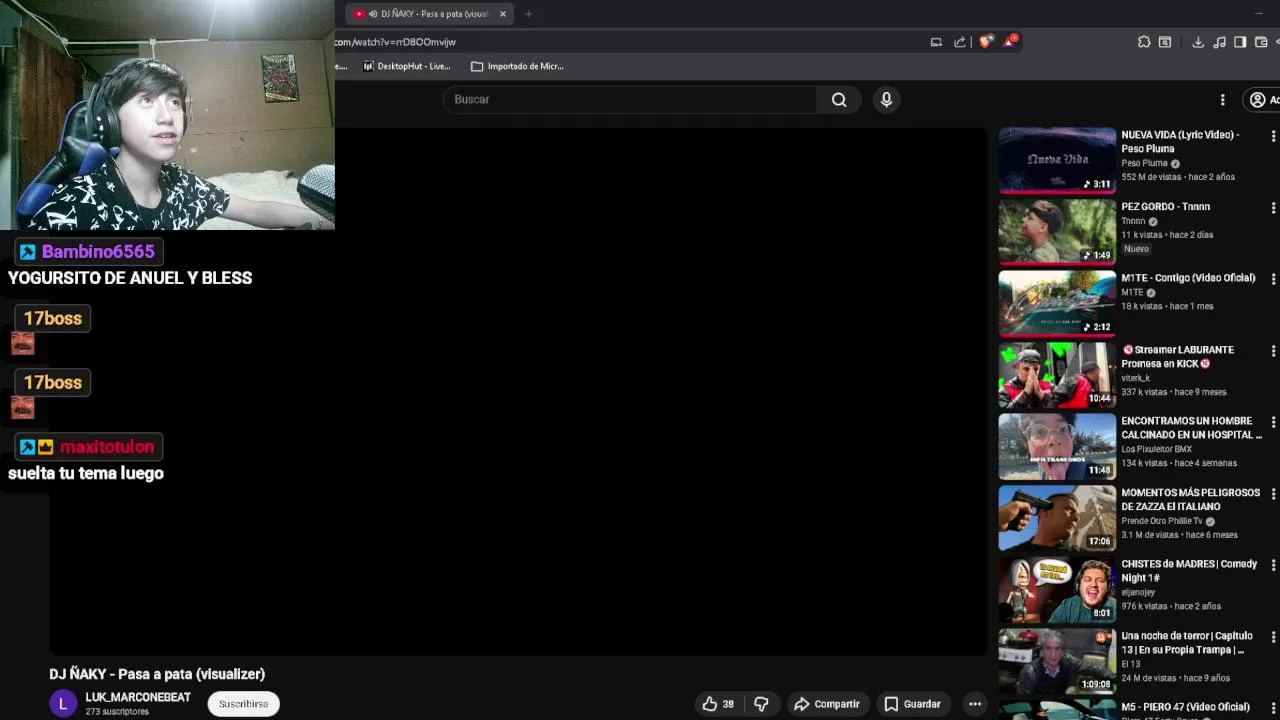1280x720 pixels.
Task: Click the 38 likes count
Action: coord(728,704)
